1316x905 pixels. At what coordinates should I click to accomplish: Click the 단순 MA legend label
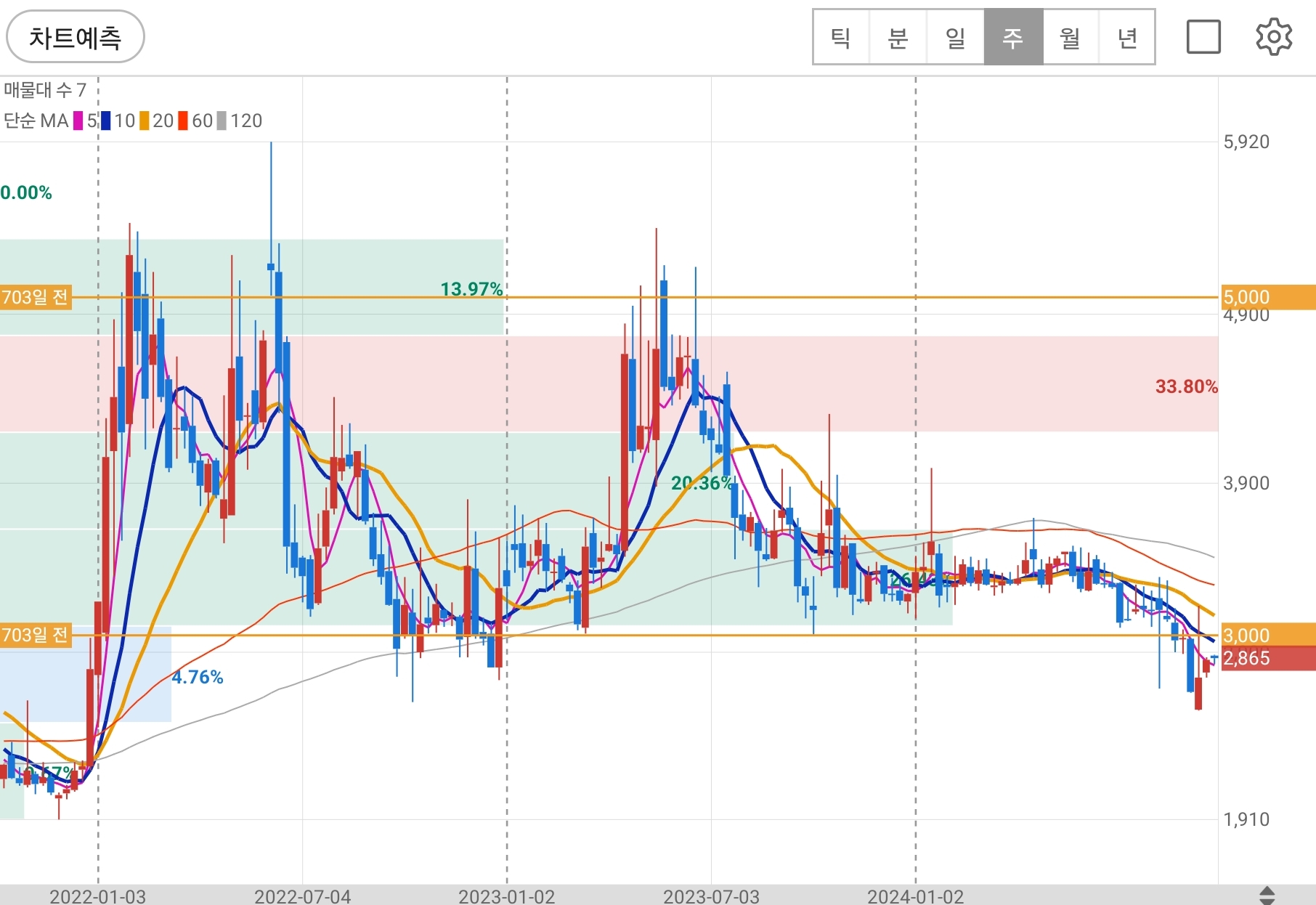coord(36,121)
